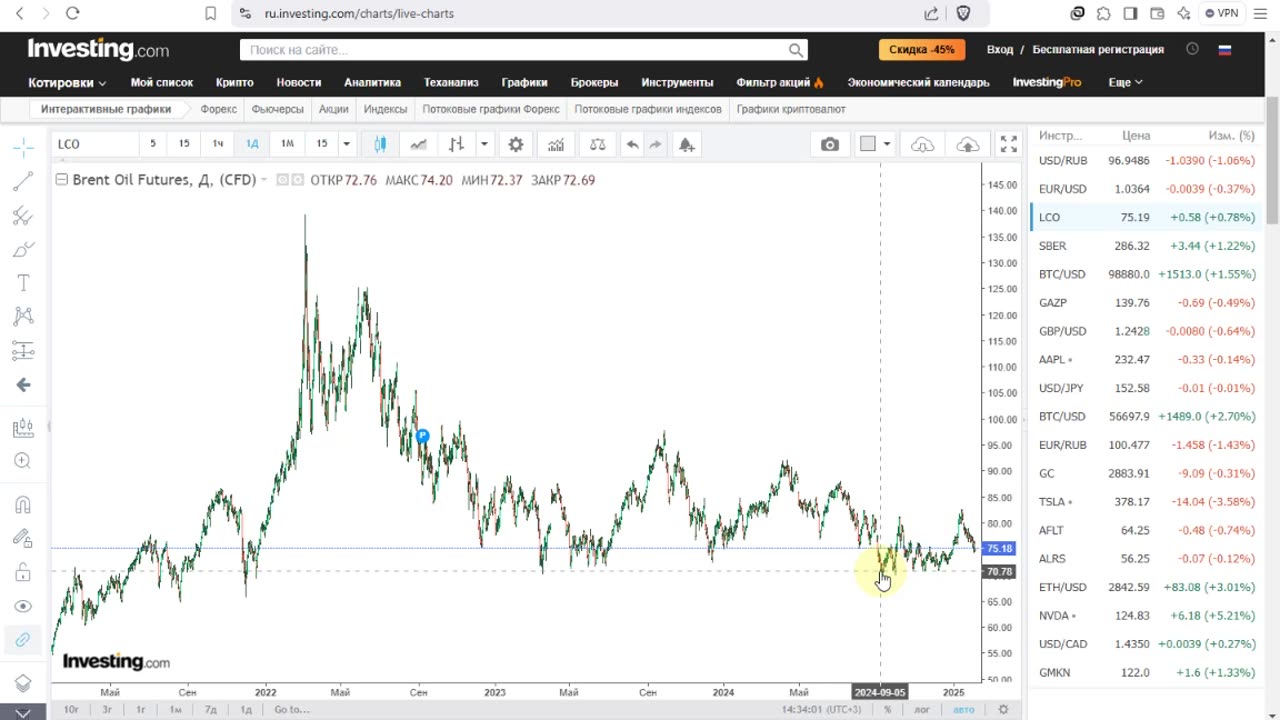
Task: Open the indicators button
Action: (x=556, y=144)
